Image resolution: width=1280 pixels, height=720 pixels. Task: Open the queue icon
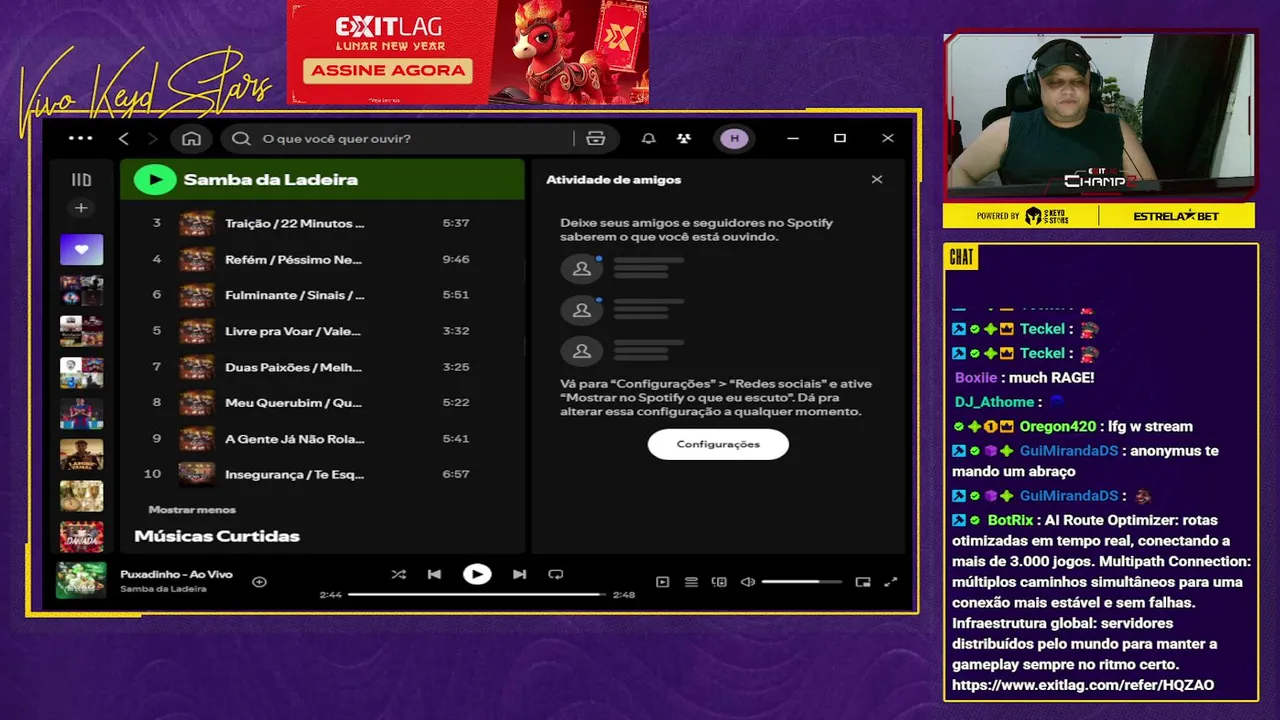point(691,581)
